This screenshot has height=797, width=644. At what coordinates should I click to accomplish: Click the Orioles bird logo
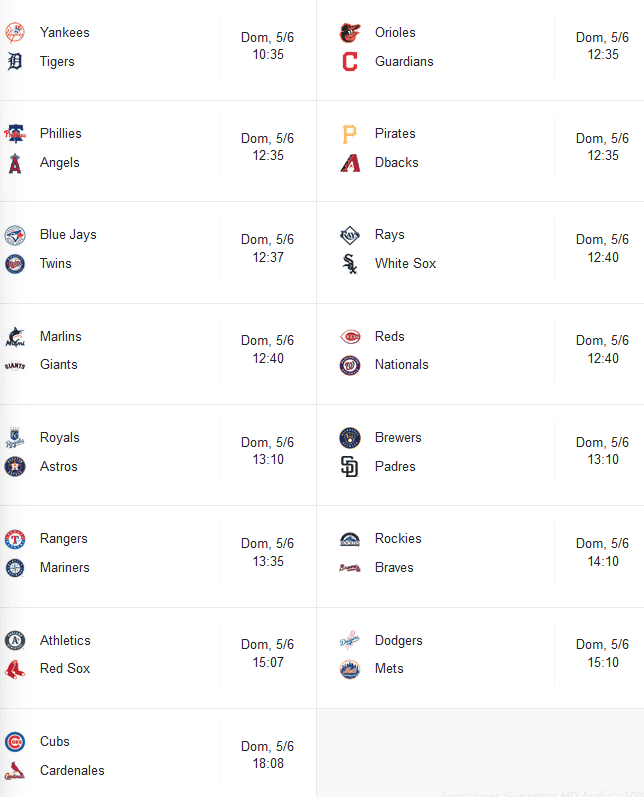tap(350, 33)
